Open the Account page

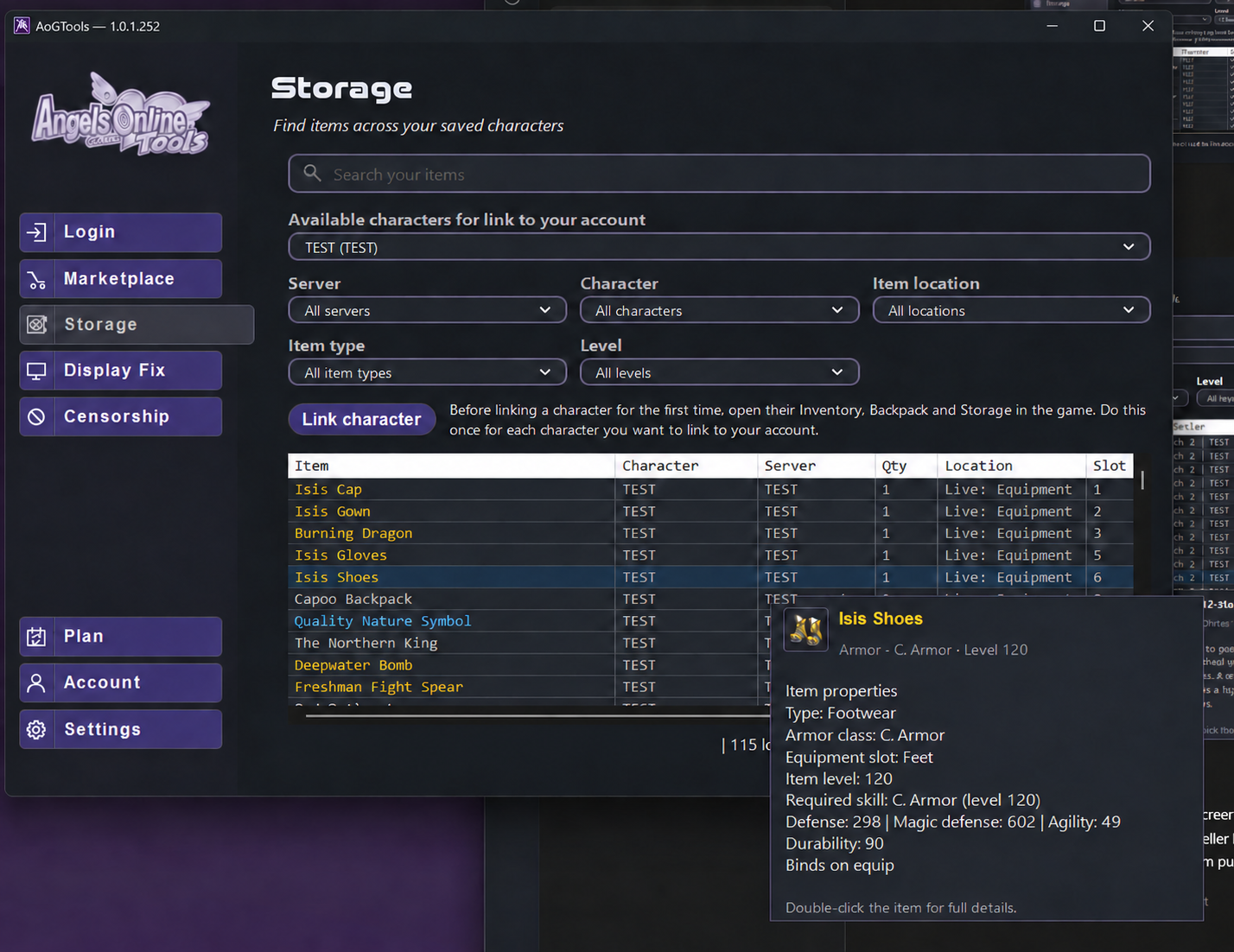pyautogui.click(x=121, y=682)
